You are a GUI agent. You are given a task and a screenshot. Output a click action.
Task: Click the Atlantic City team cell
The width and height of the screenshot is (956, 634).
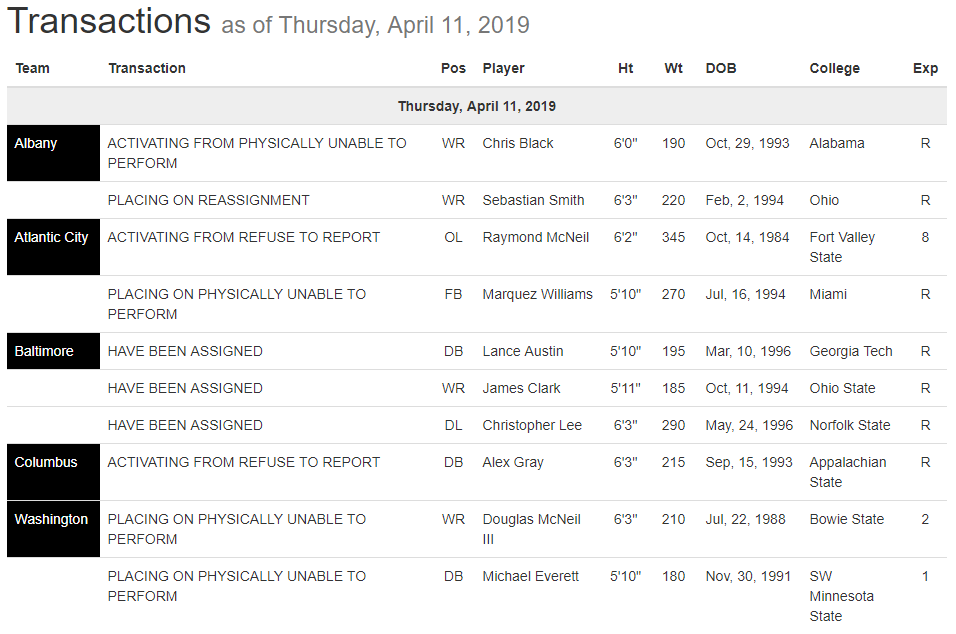coord(53,247)
